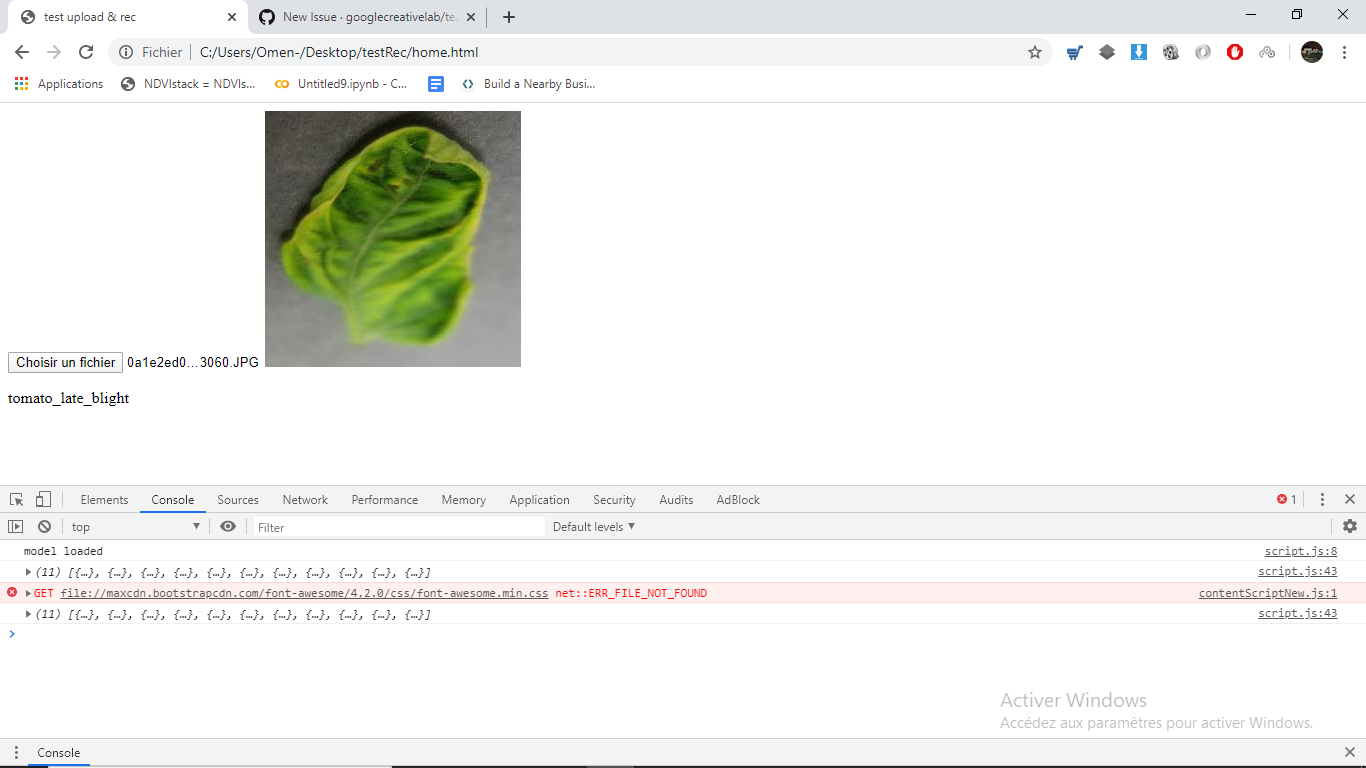Image resolution: width=1366 pixels, height=768 pixels.
Task: Toggle the device toolbar icon
Action: point(41,498)
